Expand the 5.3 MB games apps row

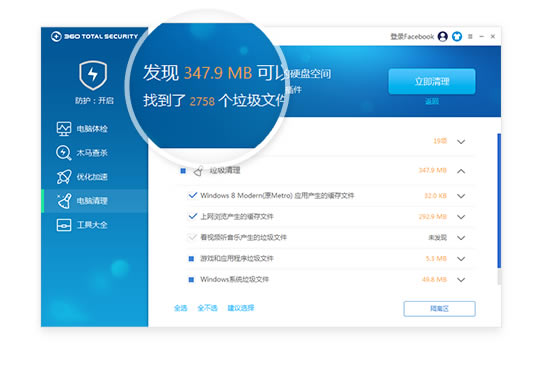click(461, 259)
